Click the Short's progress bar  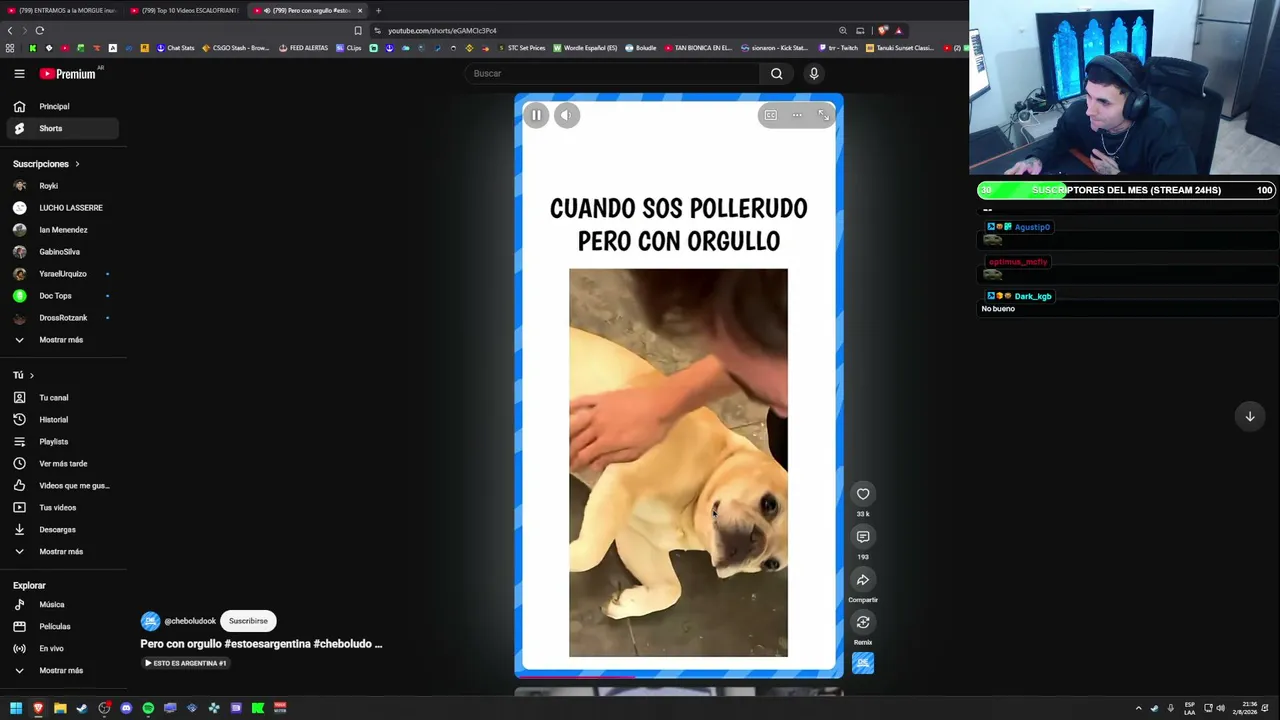[679, 676]
